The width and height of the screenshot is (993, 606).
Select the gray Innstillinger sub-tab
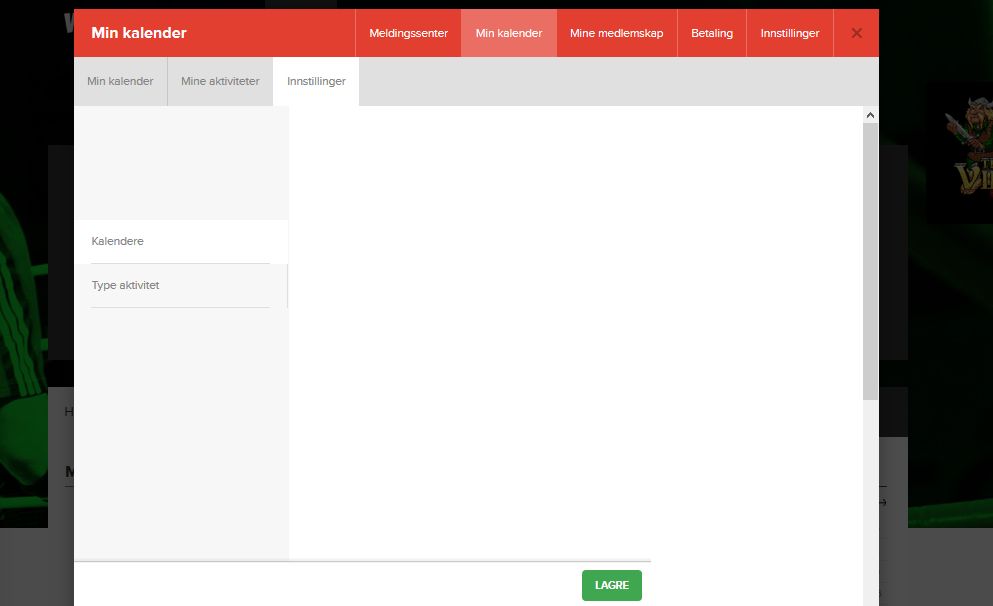pos(316,81)
